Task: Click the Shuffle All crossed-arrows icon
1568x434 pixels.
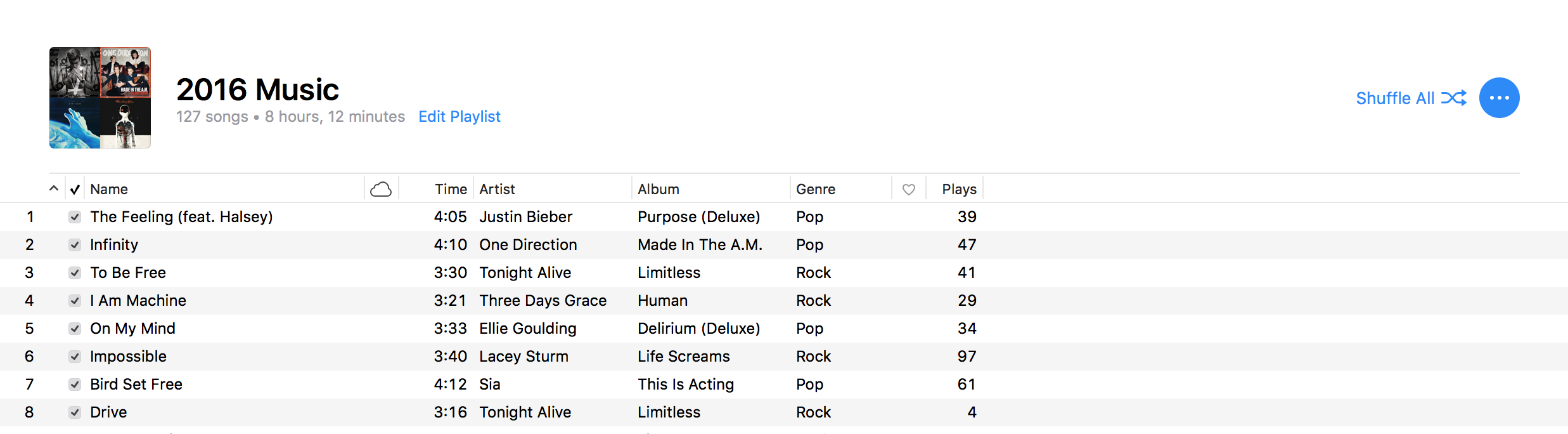Action: [1453, 98]
